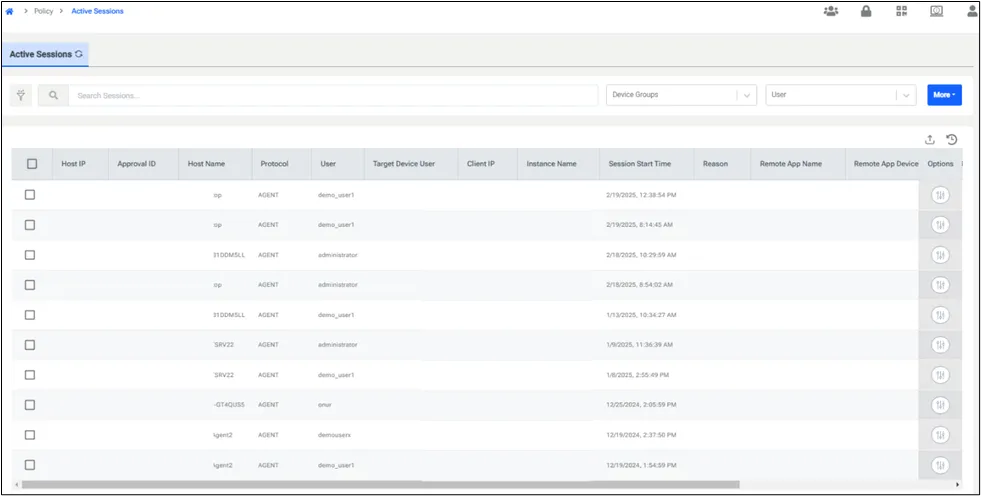
Task: Click the timestamp '1/13/2025, 10:34:27 AM'
Action: coord(643,315)
